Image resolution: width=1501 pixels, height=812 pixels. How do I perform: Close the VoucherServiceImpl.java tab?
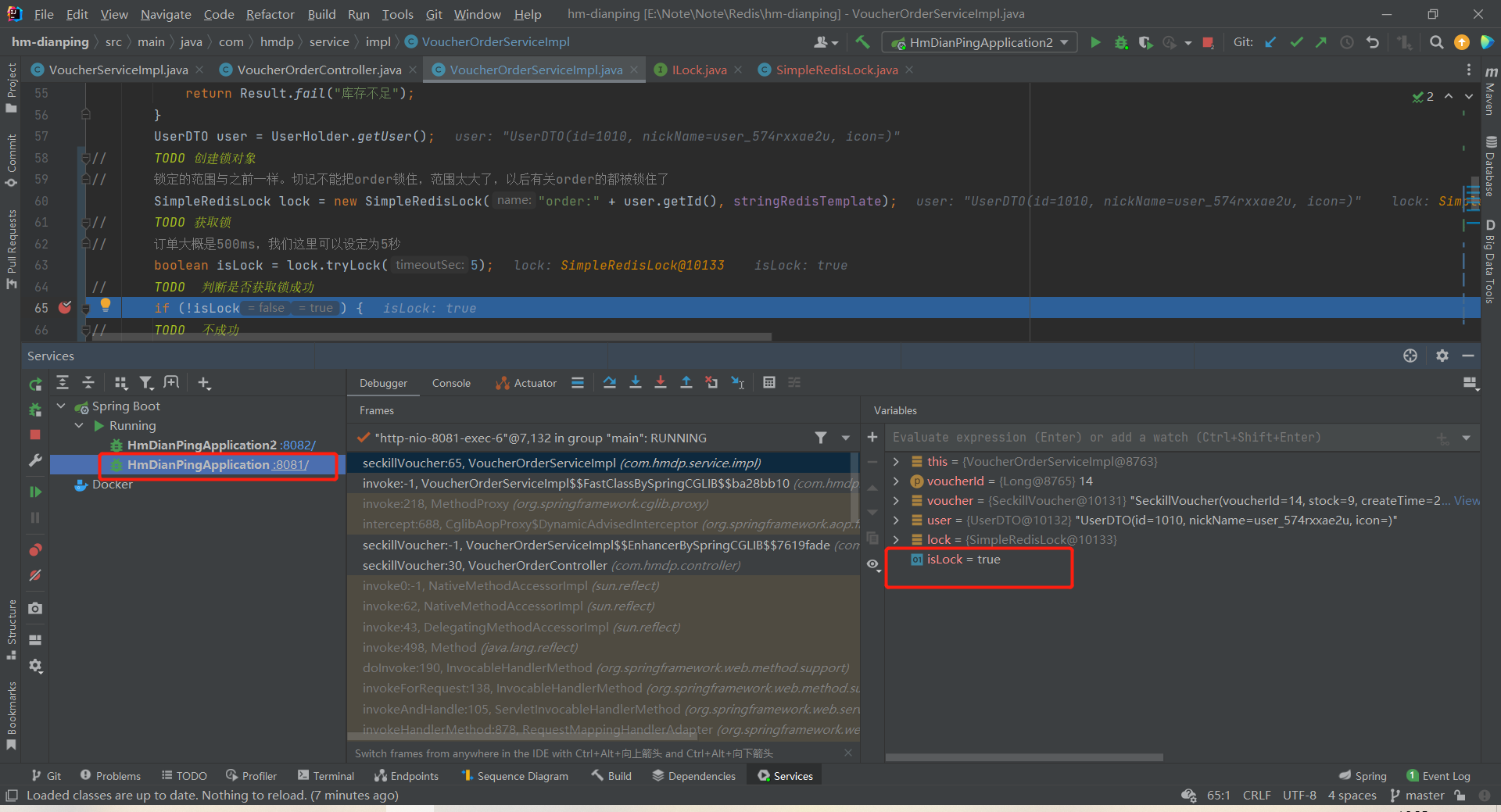[x=200, y=70]
